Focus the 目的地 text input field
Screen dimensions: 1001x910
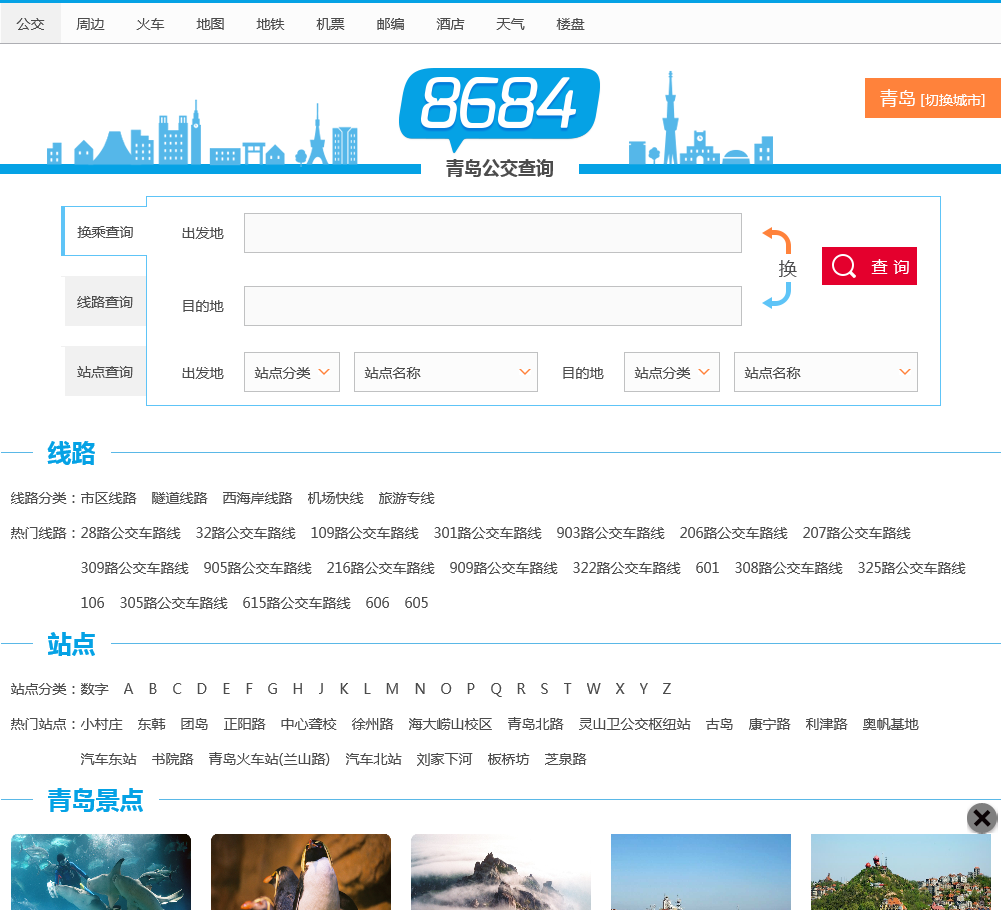point(492,306)
